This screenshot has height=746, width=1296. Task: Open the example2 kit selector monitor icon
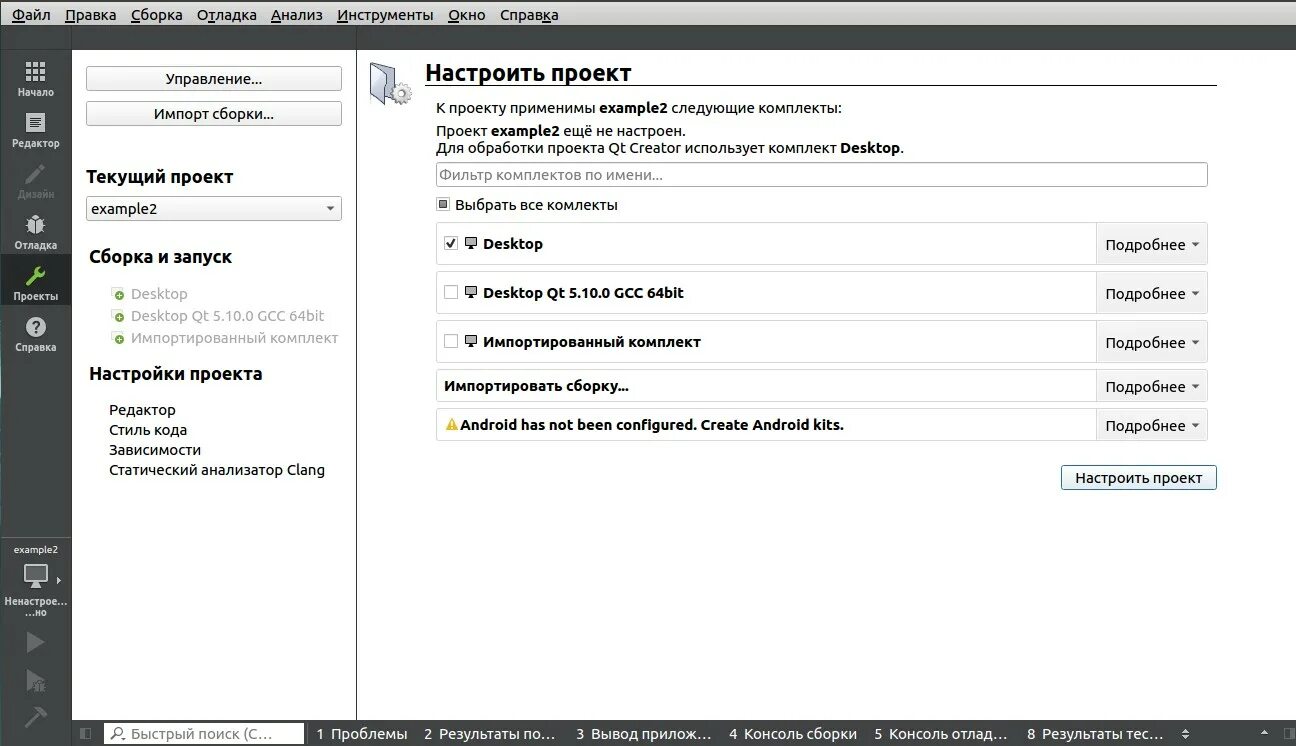[36, 577]
